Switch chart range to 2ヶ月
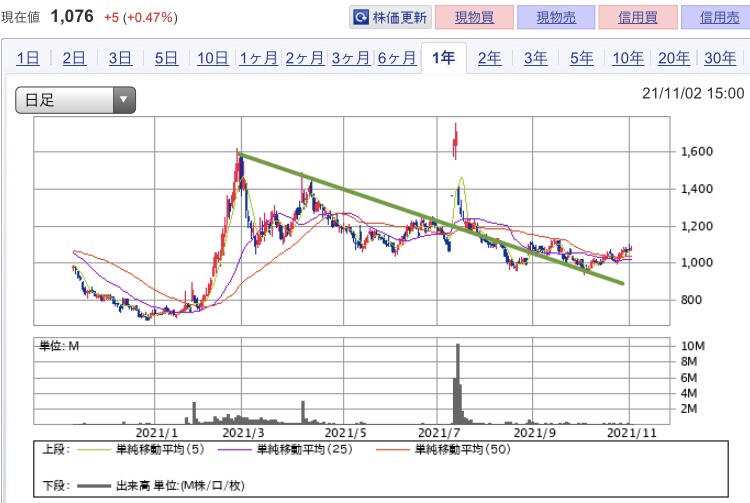 pyautogui.click(x=305, y=58)
